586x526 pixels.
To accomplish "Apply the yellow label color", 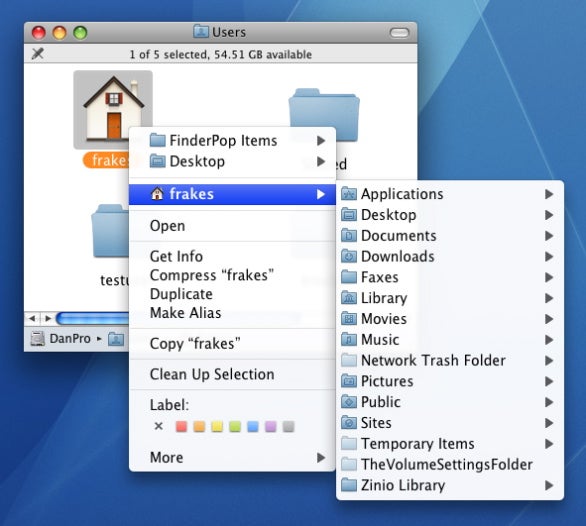I will coord(217,426).
